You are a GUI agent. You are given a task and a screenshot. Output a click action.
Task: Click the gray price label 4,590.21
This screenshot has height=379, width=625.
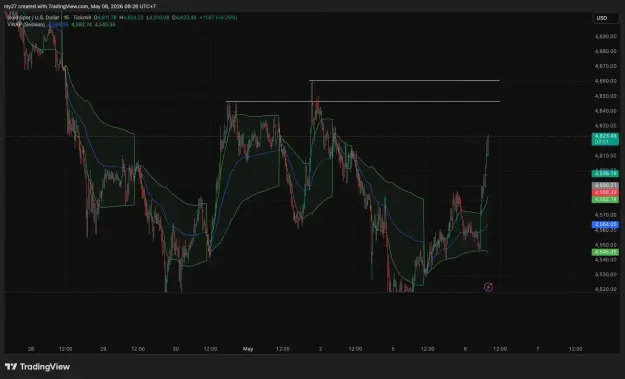click(605, 185)
